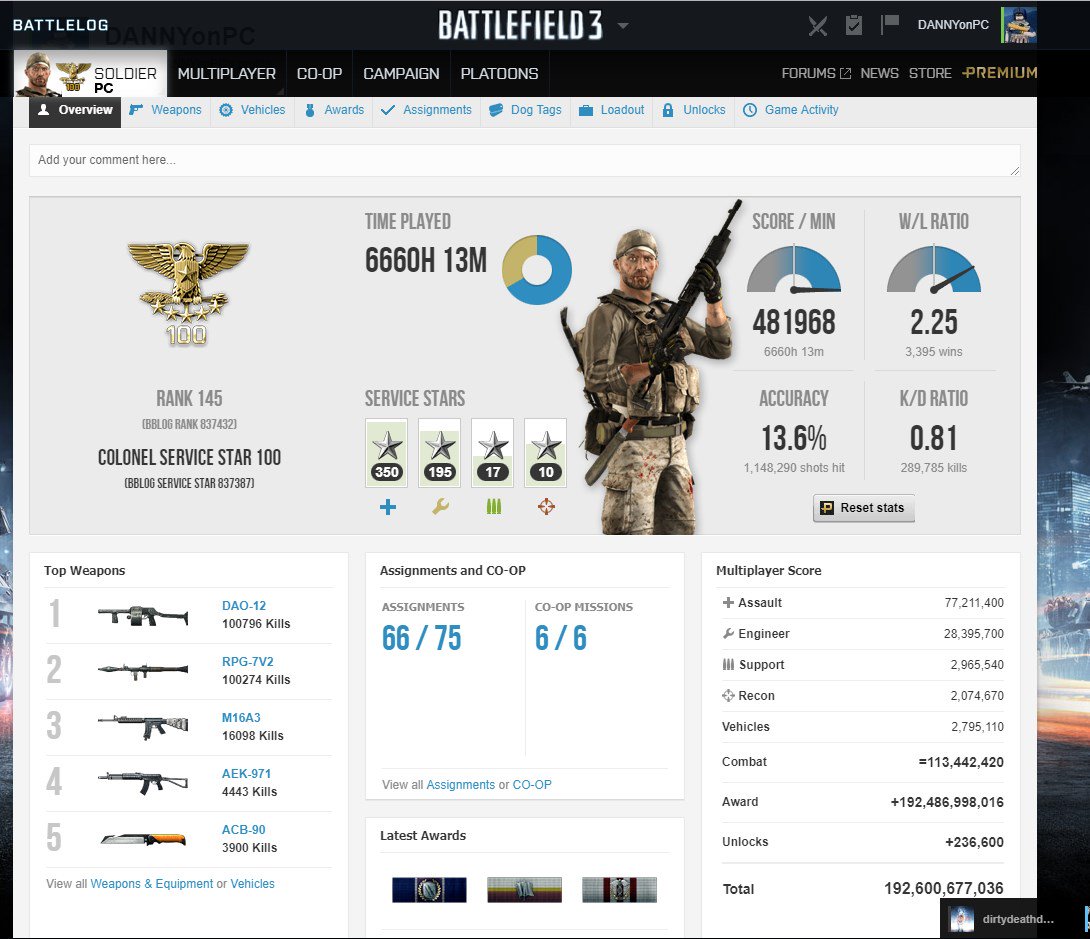Select the Overview tab
Screen dimensions: 1090x939
[75, 111]
